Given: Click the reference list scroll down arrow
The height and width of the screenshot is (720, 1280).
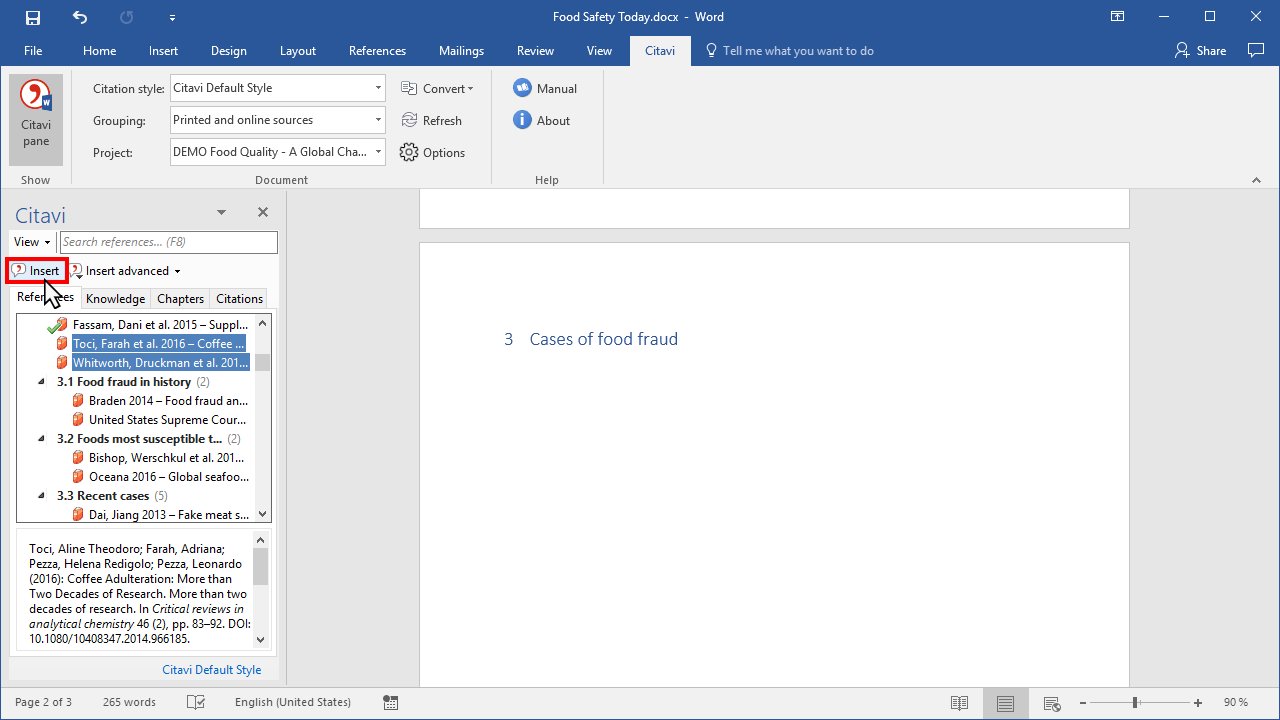Looking at the screenshot, I should tap(263, 514).
